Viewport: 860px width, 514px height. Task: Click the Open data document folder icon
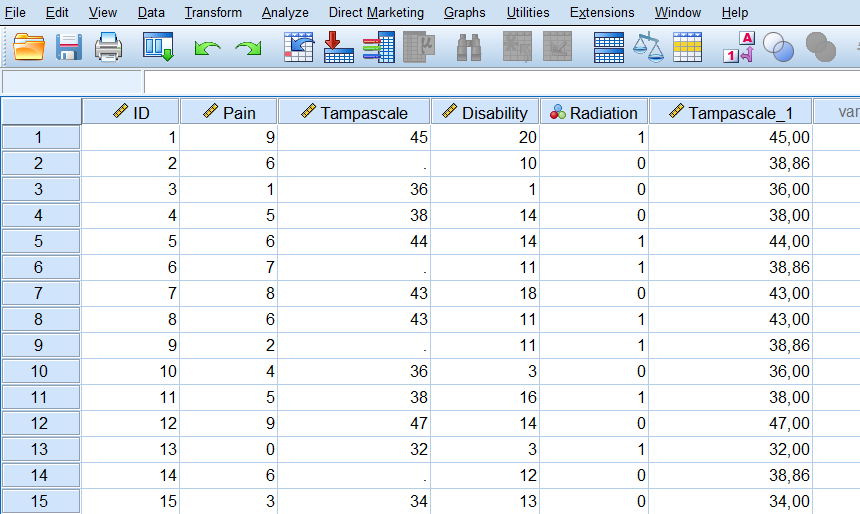[29, 47]
